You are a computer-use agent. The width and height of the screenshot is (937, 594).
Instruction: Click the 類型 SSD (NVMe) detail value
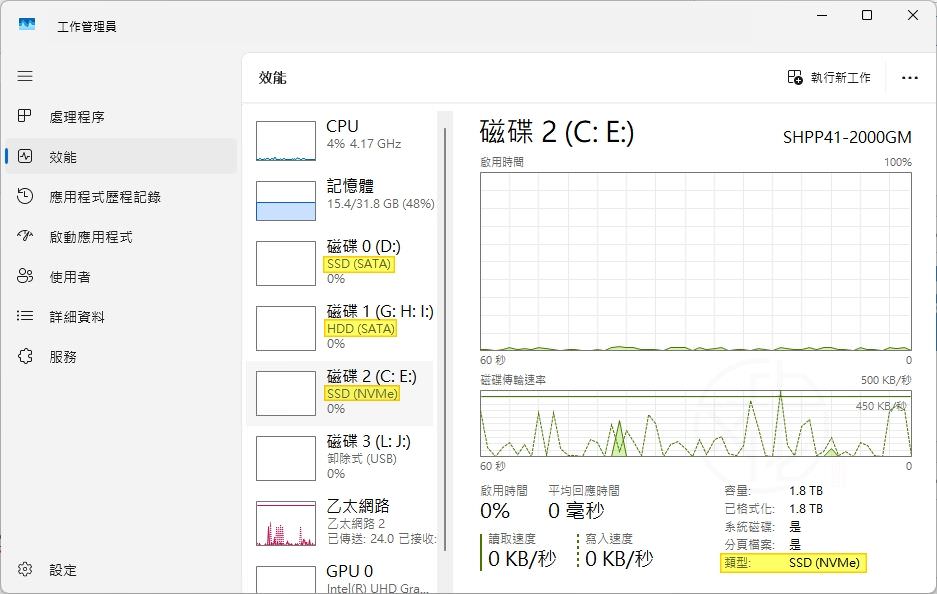824,562
